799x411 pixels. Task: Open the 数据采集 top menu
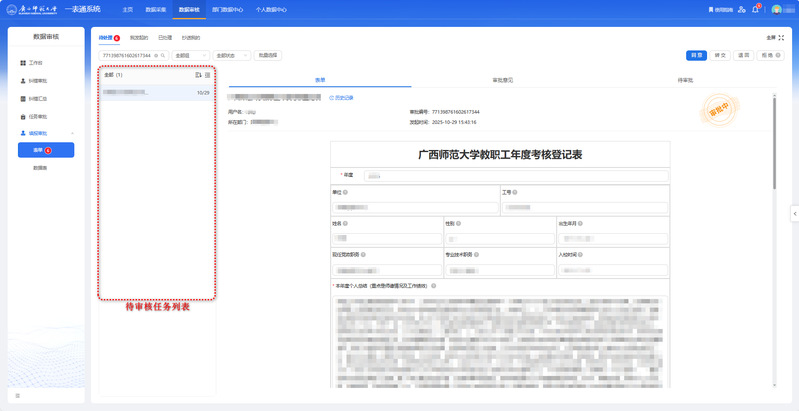pyautogui.click(x=156, y=9)
